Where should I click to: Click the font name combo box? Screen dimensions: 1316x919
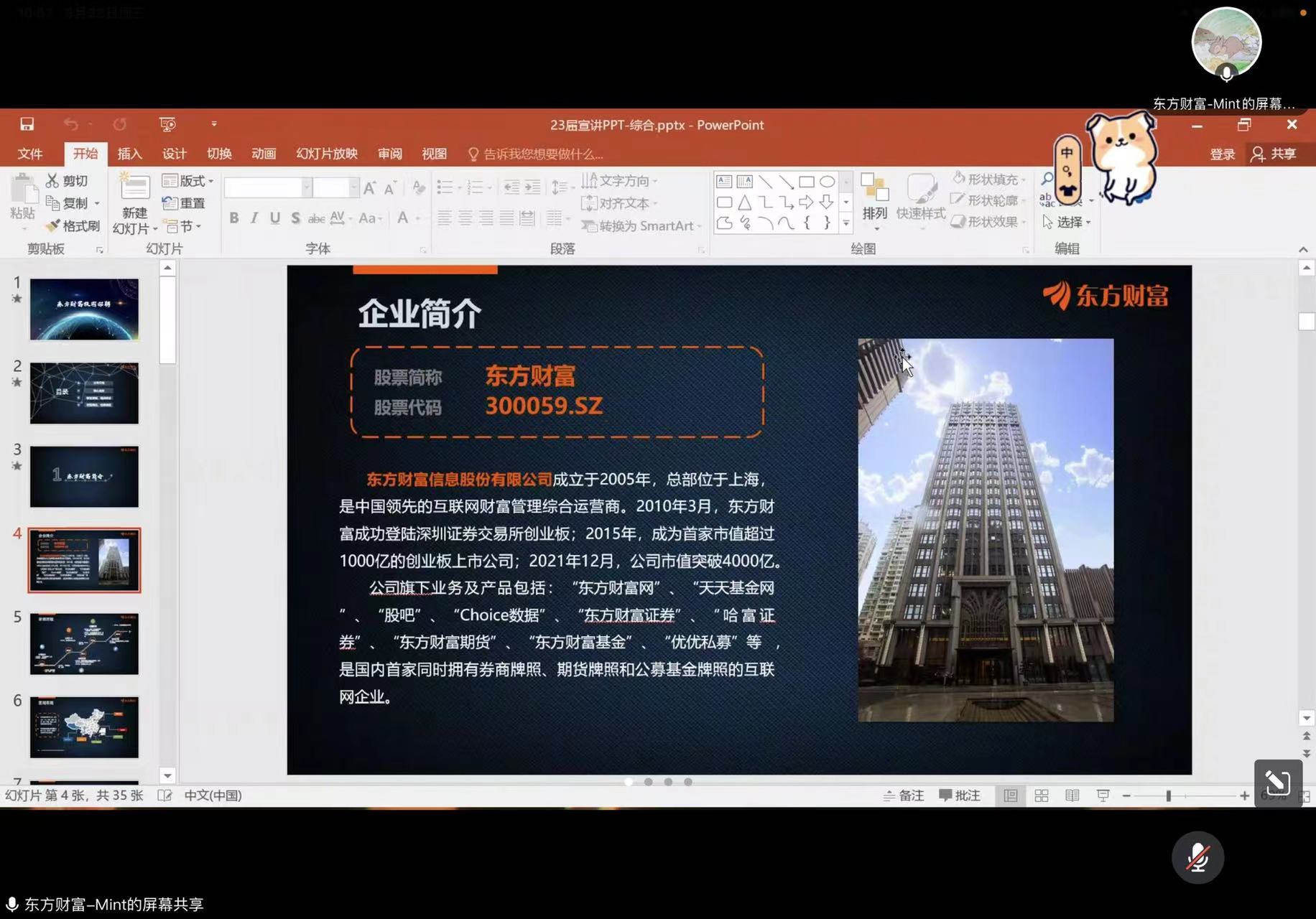click(267, 188)
